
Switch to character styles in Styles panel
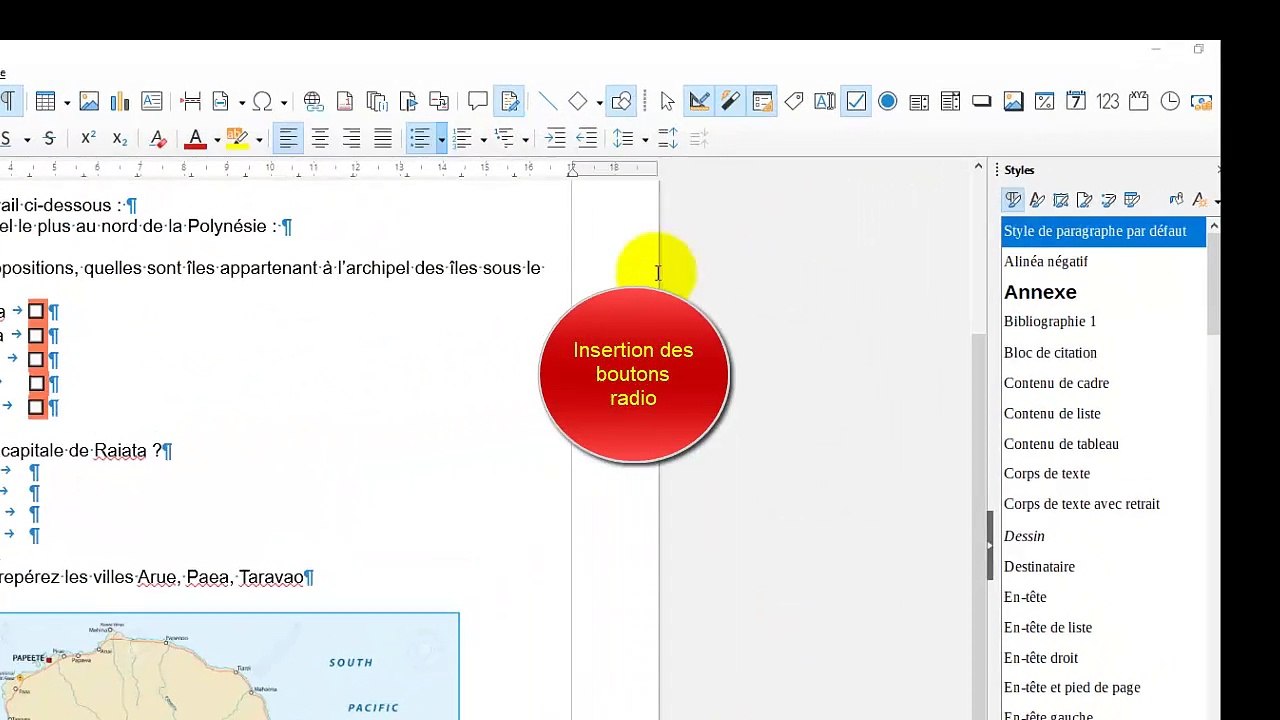point(1037,200)
